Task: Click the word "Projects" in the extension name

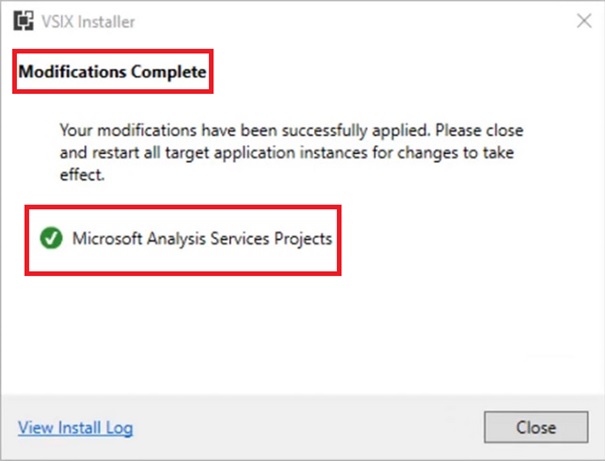Action: [303, 239]
